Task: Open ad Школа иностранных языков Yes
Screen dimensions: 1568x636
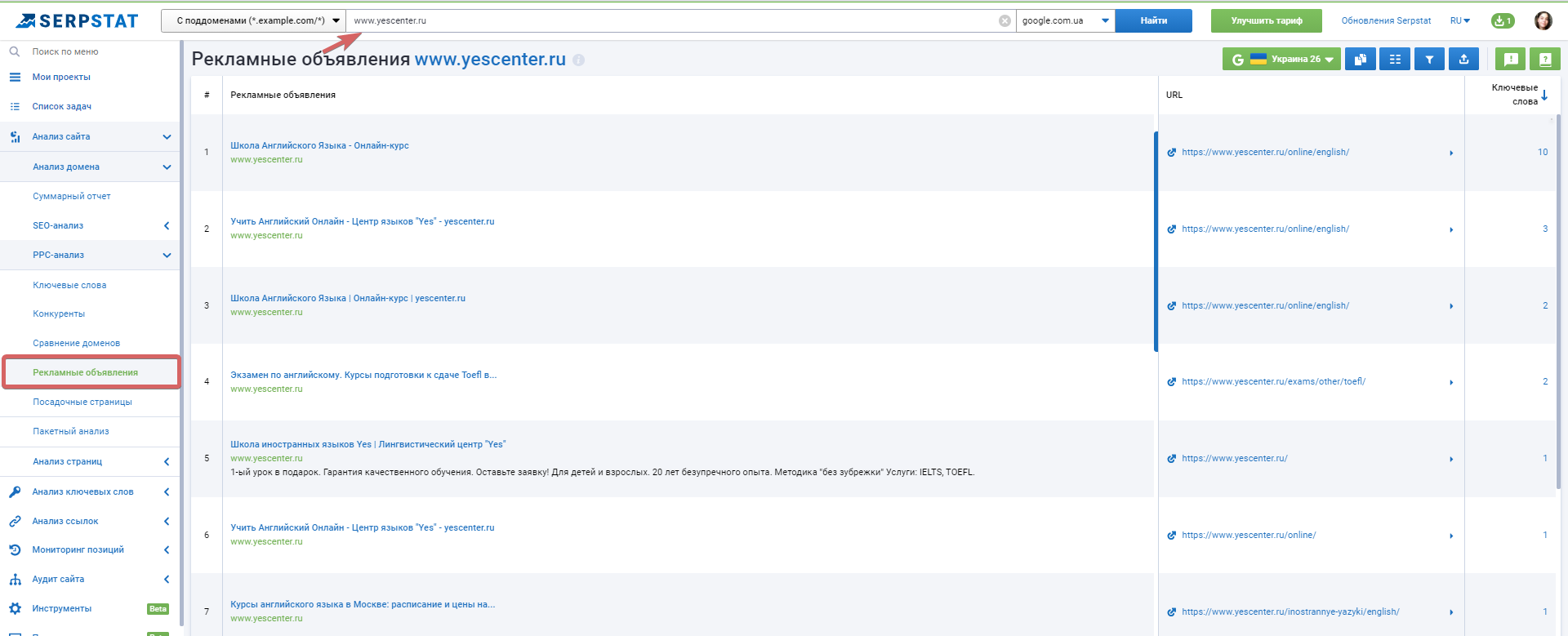Action: pyautogui.click(x=367, y=444)
